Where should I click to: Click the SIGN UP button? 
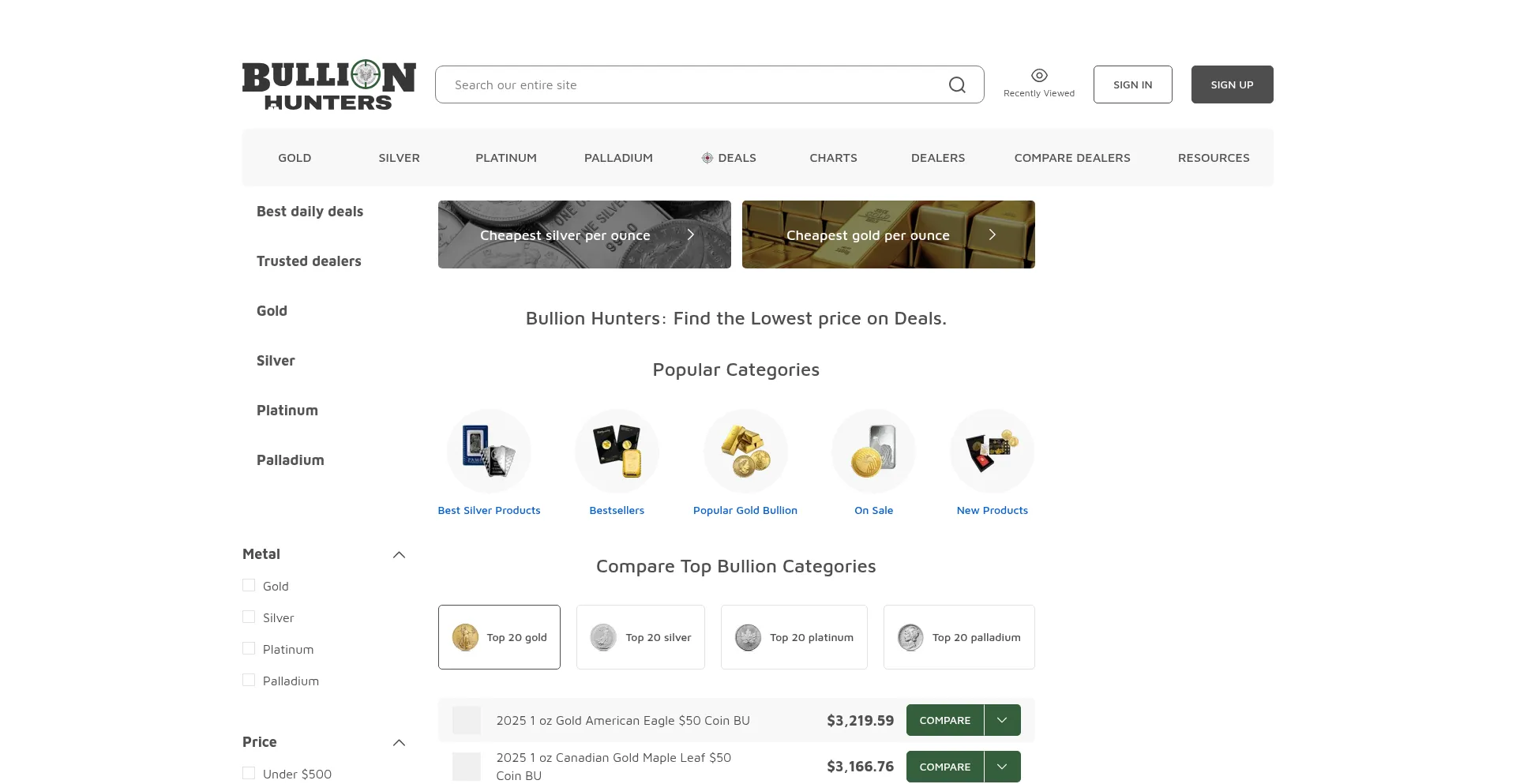[x=1232, y=84]
